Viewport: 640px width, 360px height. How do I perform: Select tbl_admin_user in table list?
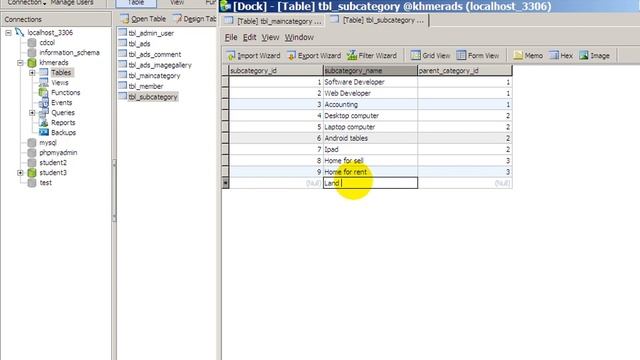[146, 33]
